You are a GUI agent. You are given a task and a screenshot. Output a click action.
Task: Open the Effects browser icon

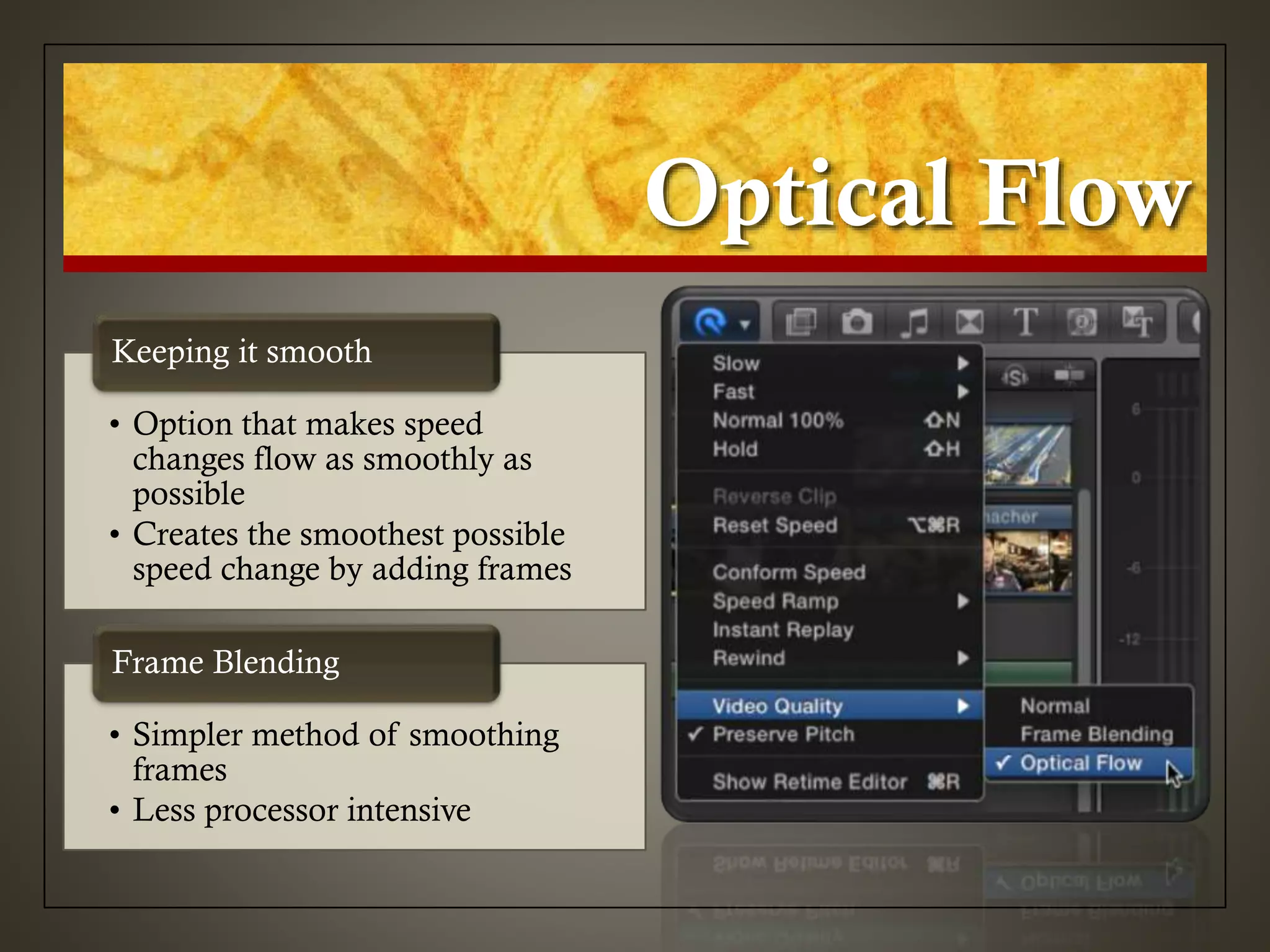point(801,322)
